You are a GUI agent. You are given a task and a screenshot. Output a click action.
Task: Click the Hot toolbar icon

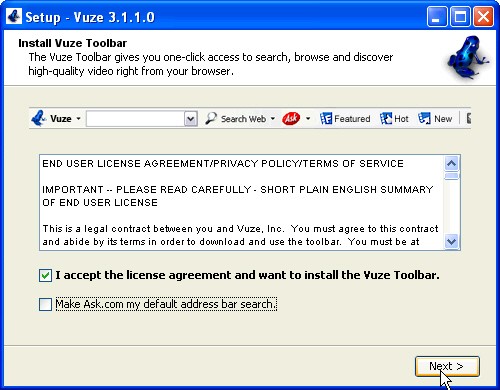(386, 118)
